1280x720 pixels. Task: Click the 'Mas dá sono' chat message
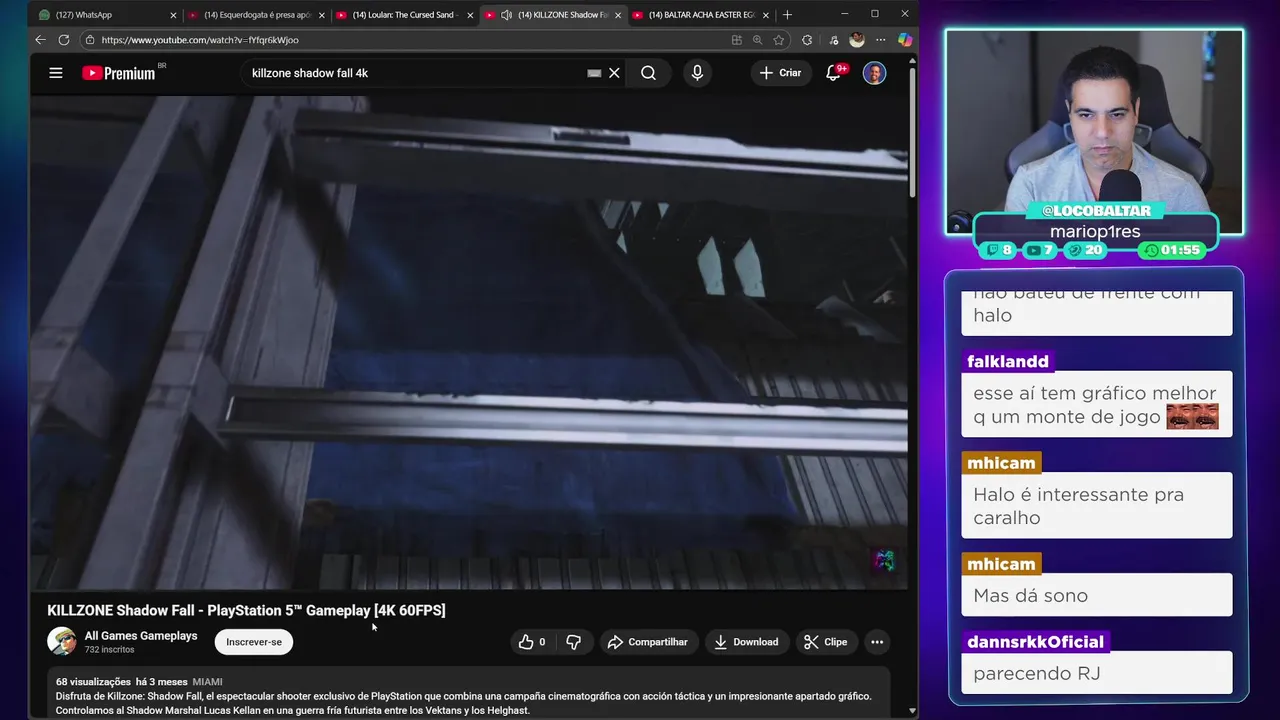tap(1096, 596)
